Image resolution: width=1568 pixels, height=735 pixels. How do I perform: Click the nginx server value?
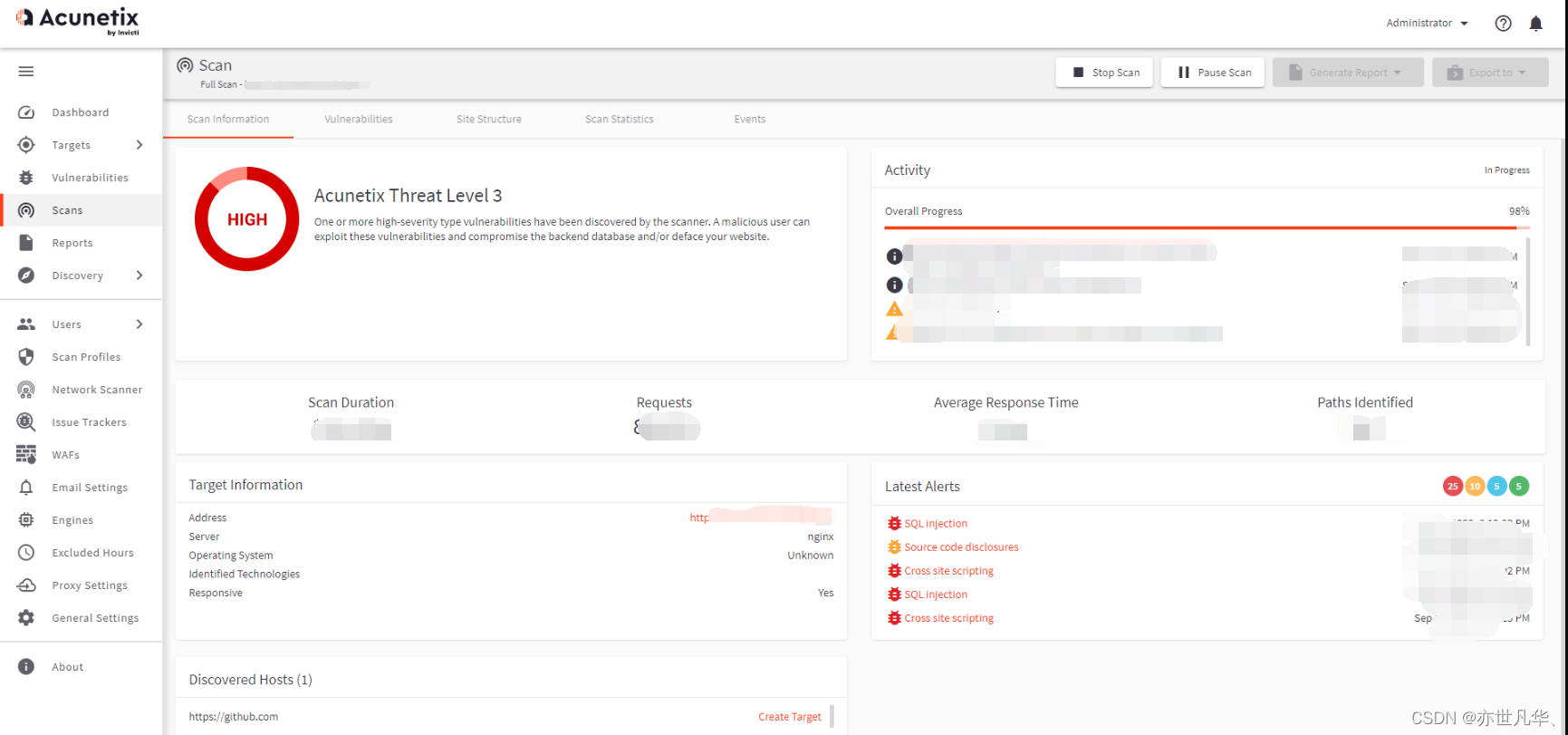pyautogui.click(x=821, y=537)
